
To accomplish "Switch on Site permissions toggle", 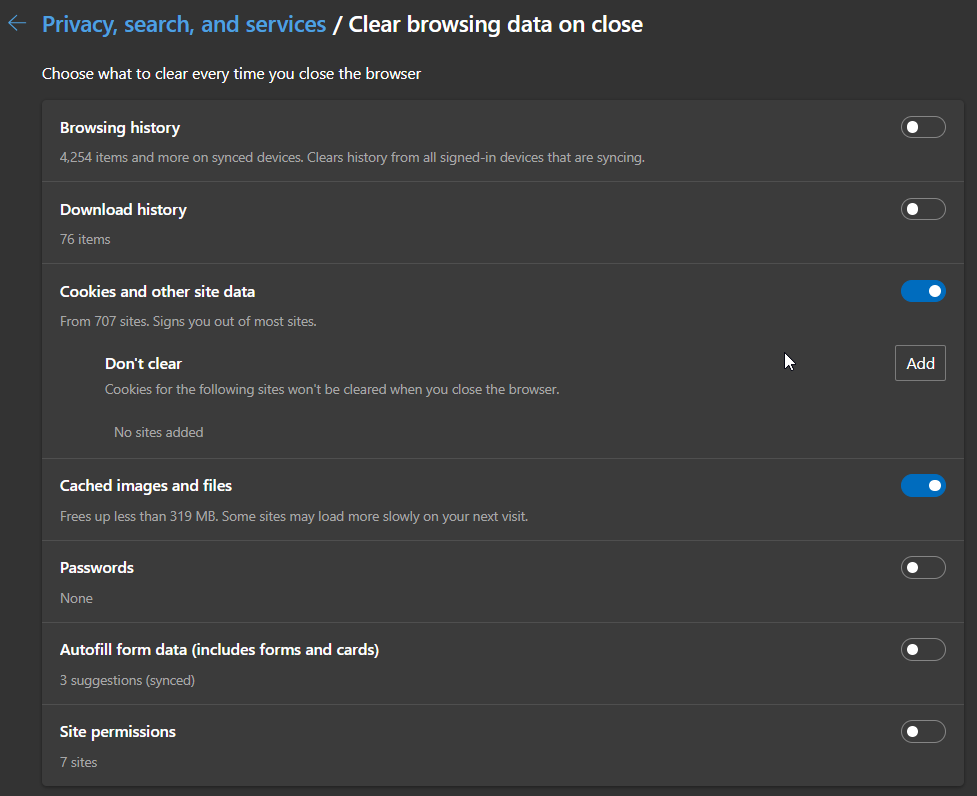I will click(x=923, y=731).
